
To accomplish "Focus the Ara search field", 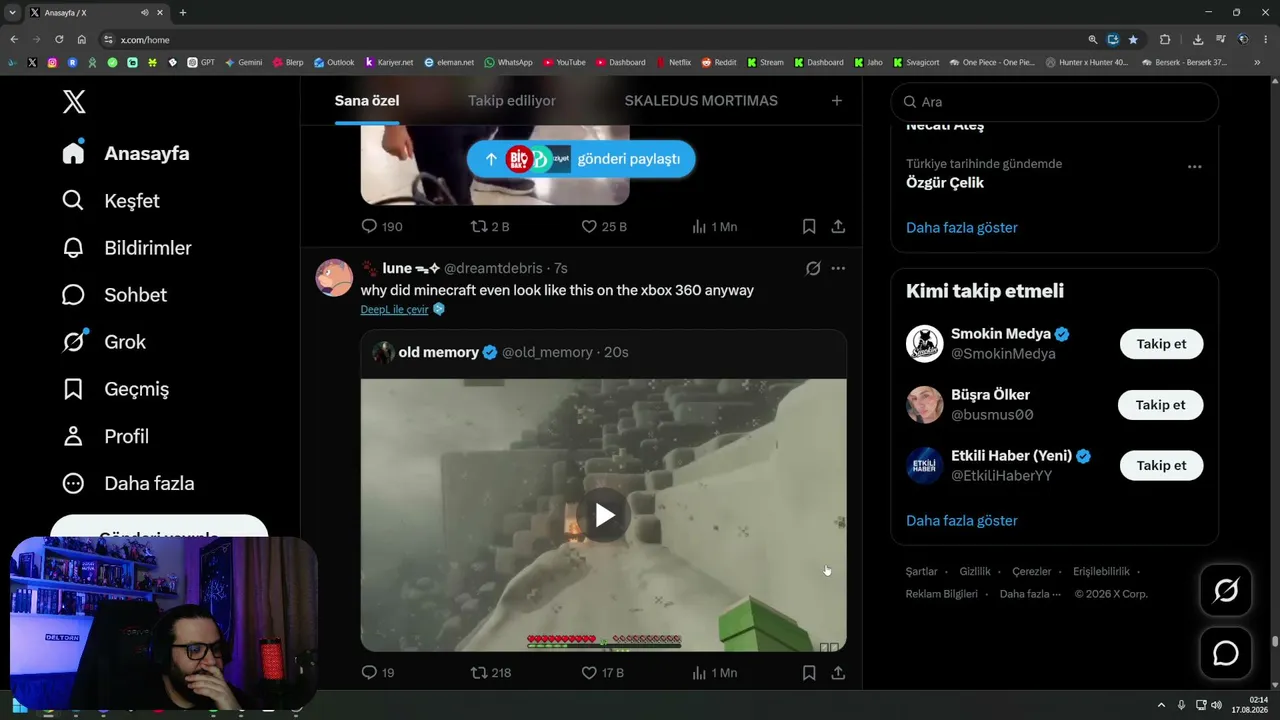I will coord(1054,102).
